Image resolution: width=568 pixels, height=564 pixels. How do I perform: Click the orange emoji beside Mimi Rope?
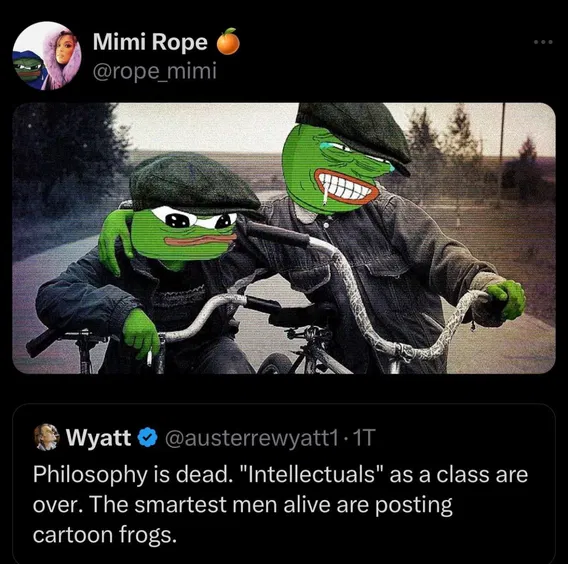pyautogui.click(x=228, y=41)
